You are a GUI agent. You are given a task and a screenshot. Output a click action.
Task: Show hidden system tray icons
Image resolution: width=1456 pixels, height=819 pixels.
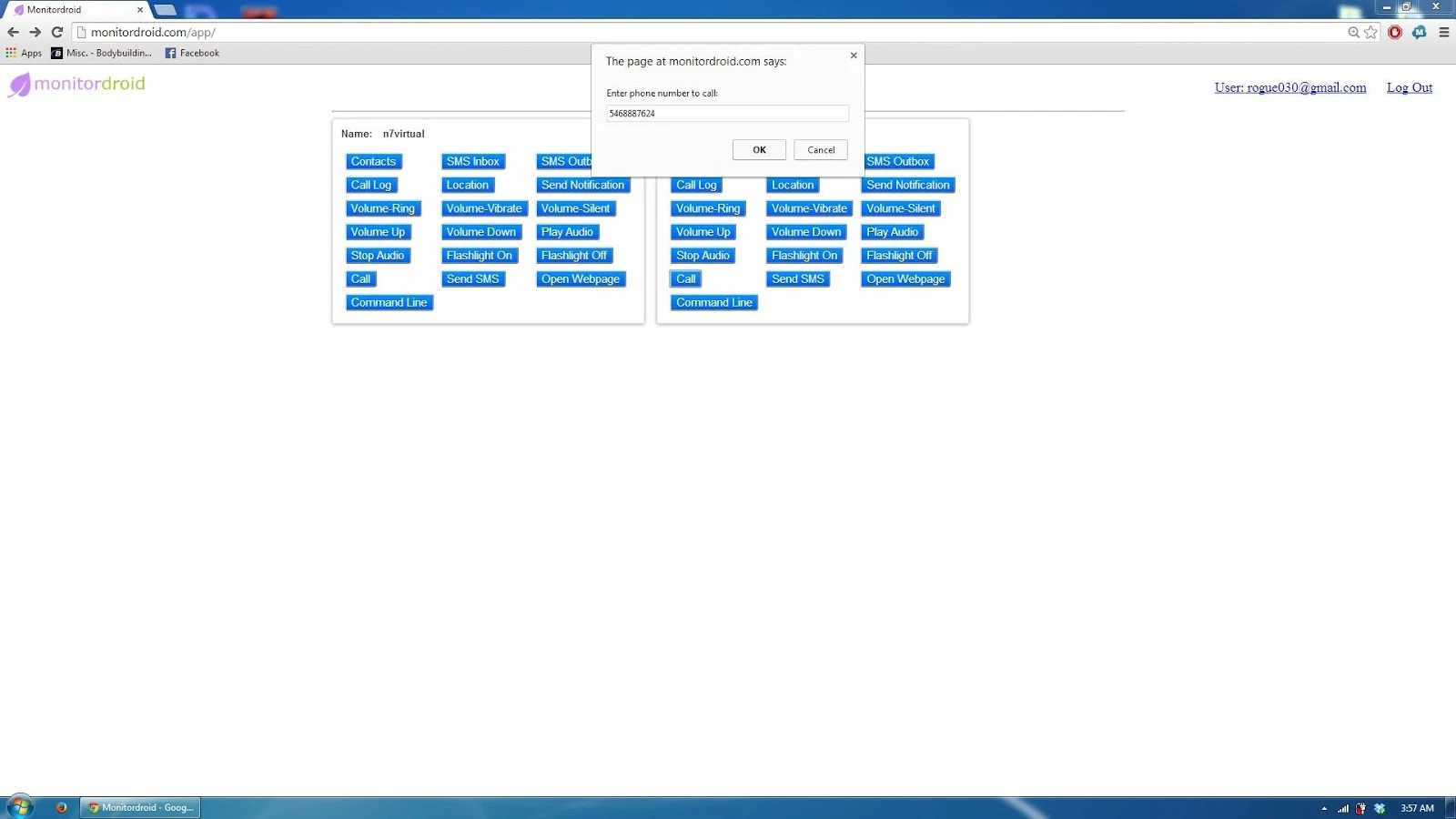(x=1324, y=808)
